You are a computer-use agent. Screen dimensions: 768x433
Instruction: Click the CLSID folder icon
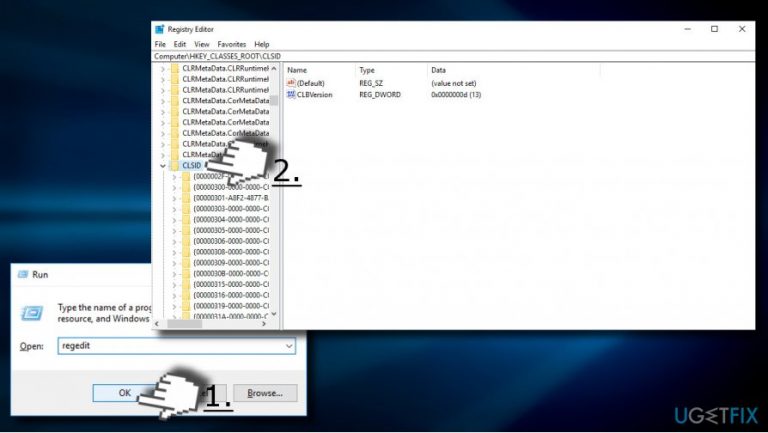(174, 165)
